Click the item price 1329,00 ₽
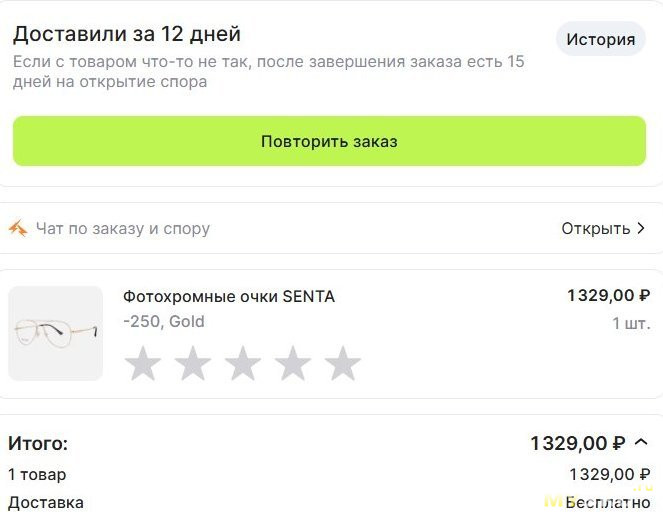This screenshot has height=517, width=663. pyautogui.click(x=608, y=295)
